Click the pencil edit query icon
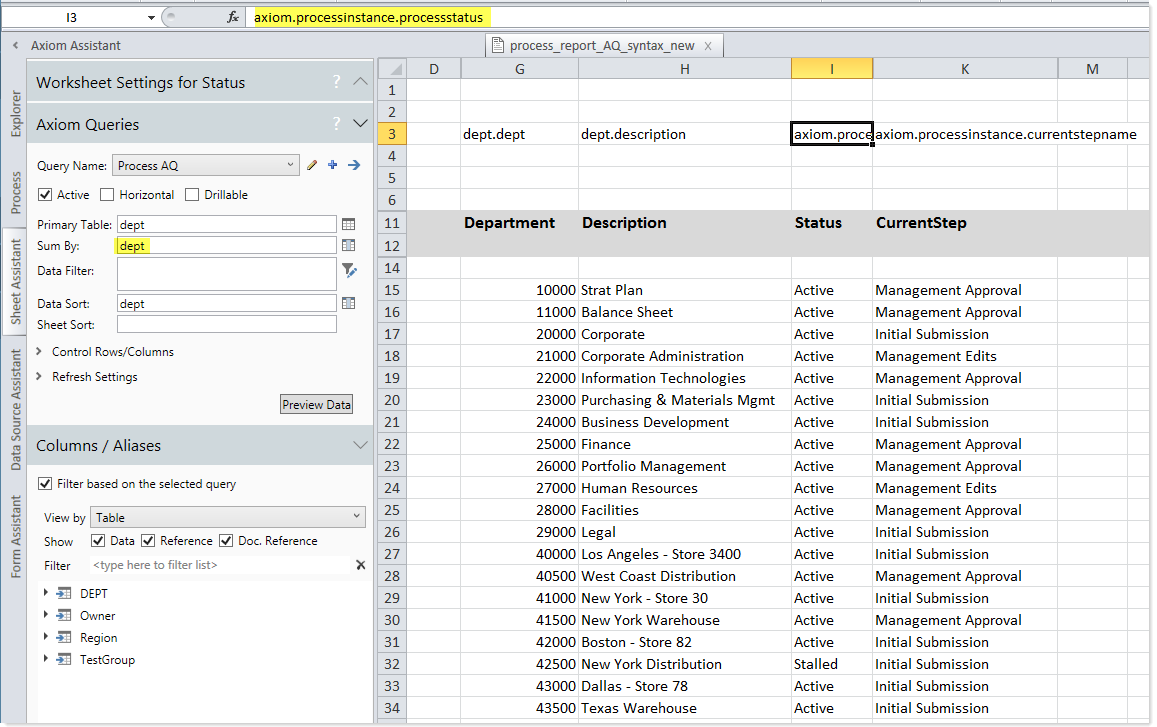The image size is (1157, 727). tap(313, 165)
